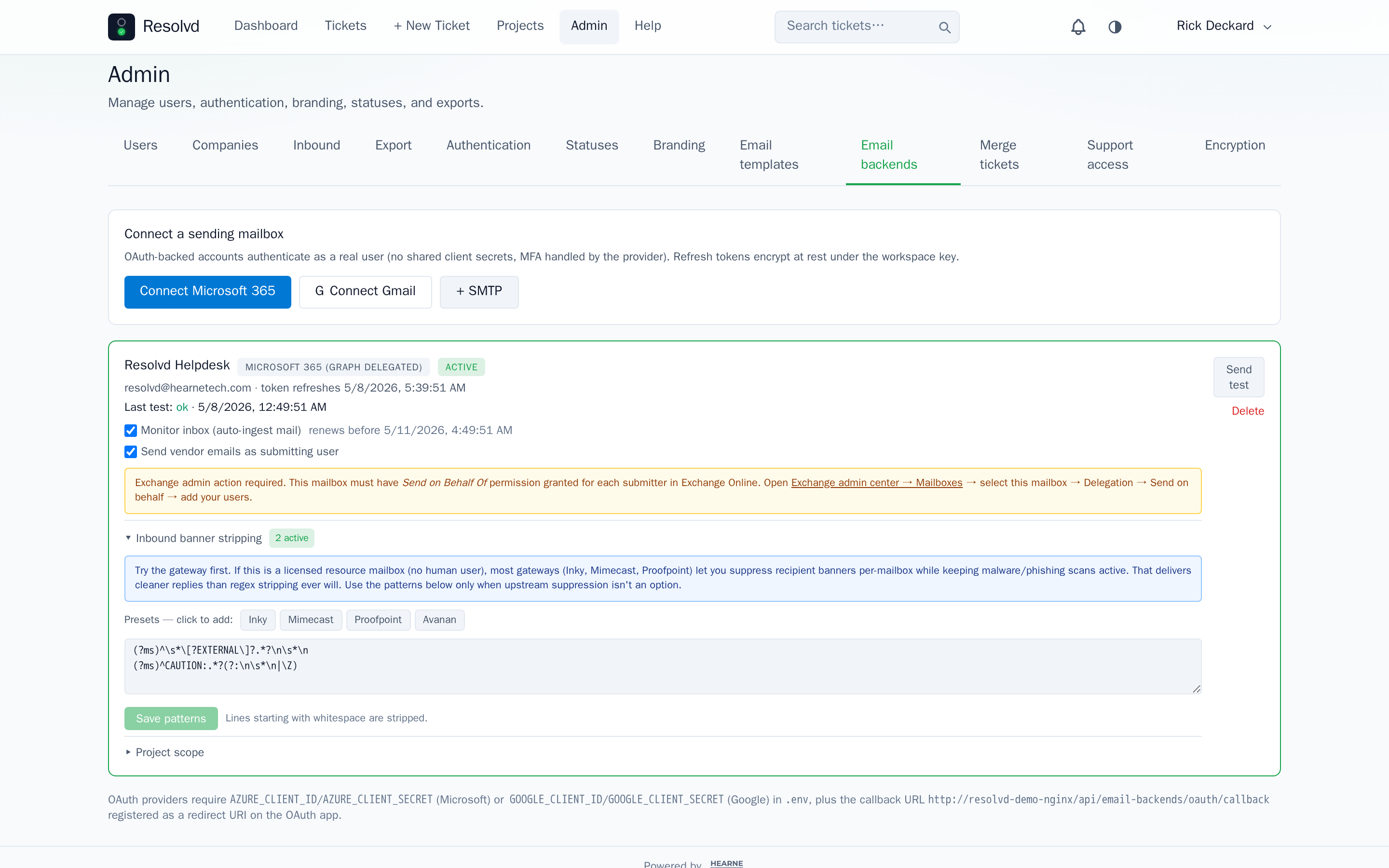
Task: Add an SMTP backend
Action: pos(479,292)
